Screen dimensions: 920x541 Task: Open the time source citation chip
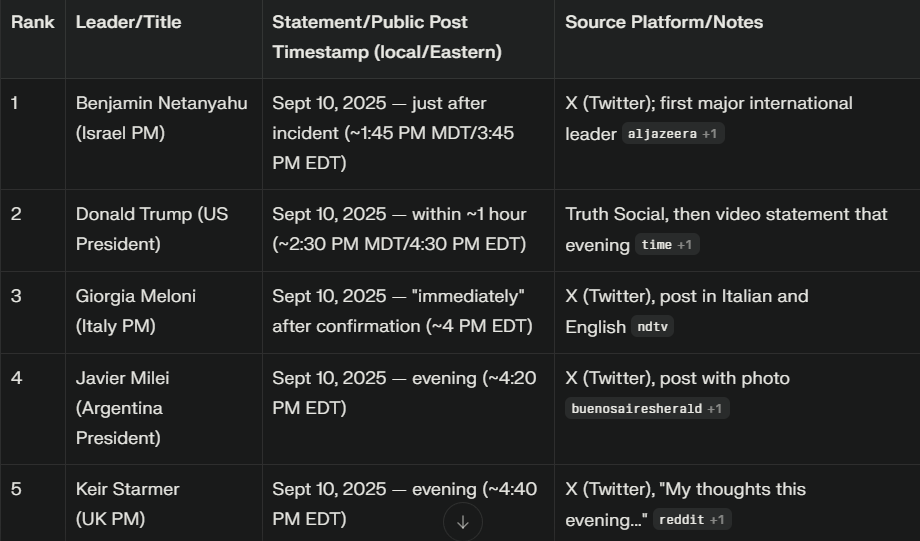click(667, 245)
